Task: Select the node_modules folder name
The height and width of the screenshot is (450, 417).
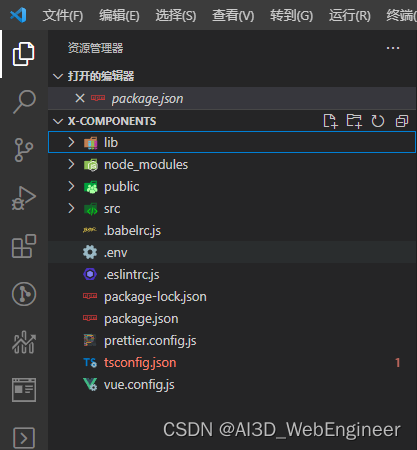Action: [146, 165]
